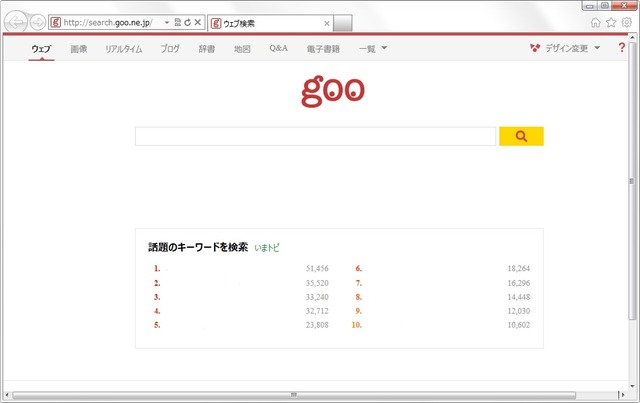Go to the browser Home icon

click(596, 22)
